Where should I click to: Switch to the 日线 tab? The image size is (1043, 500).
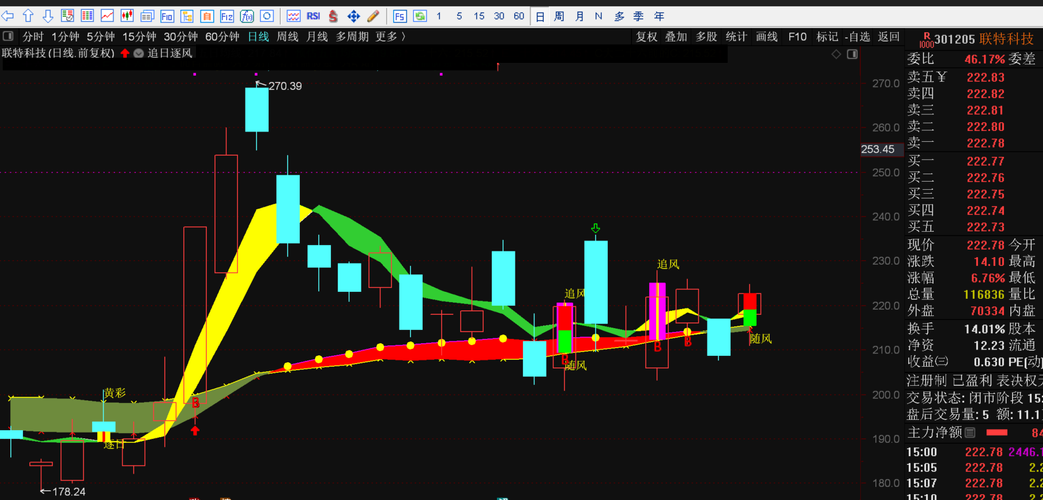pos(258,37)
